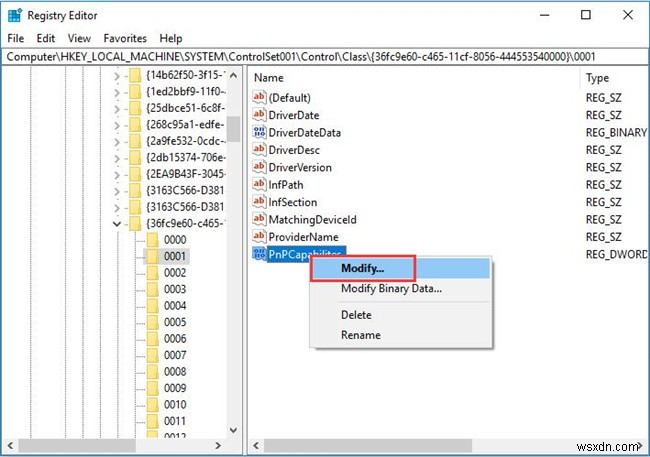The width and height of the screenshot is (650, 457).
Task: Click the folder icon of key 0010
Action: click(153, 405)
